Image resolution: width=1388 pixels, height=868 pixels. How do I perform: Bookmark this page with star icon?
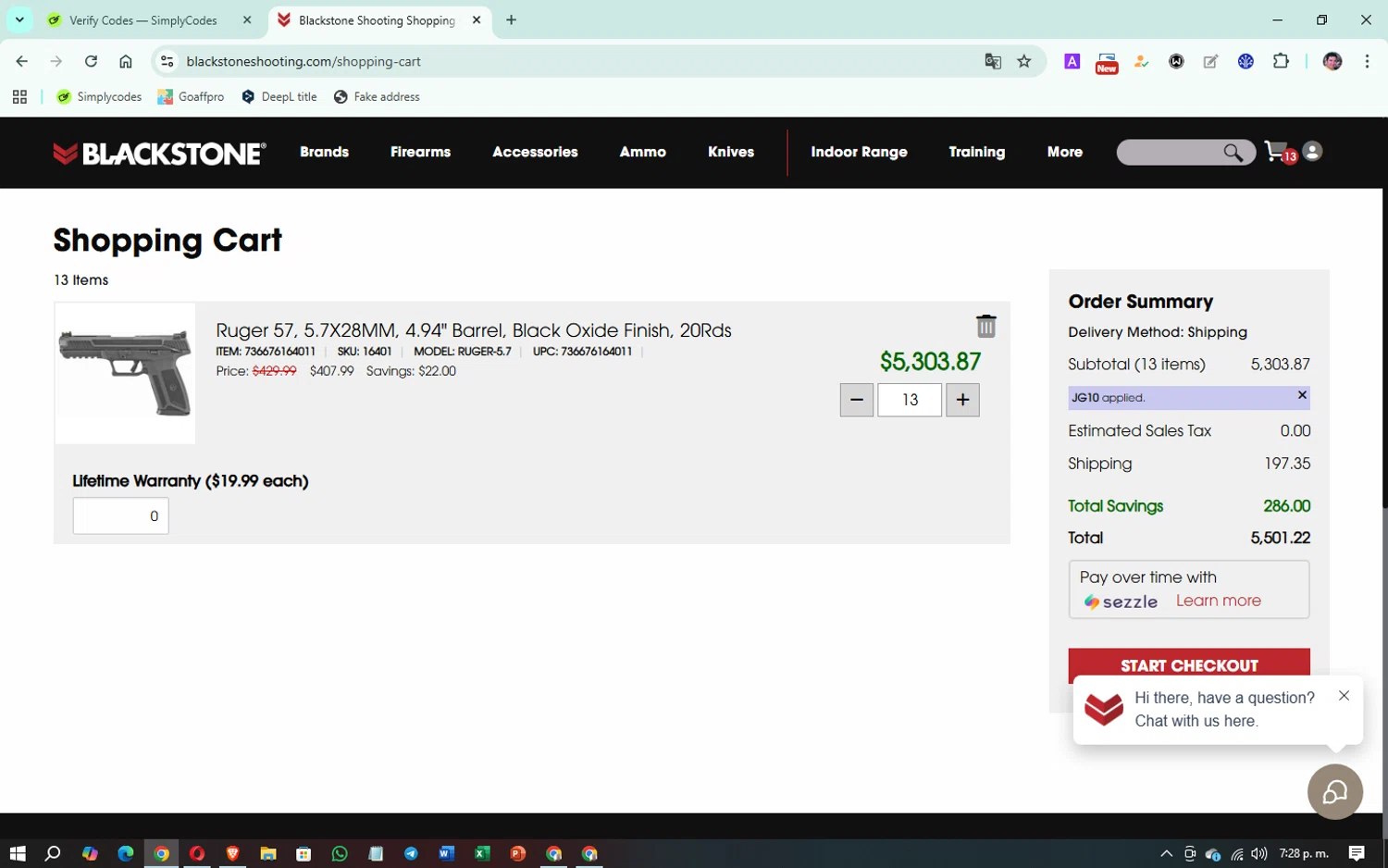(x=1023, y=61)
